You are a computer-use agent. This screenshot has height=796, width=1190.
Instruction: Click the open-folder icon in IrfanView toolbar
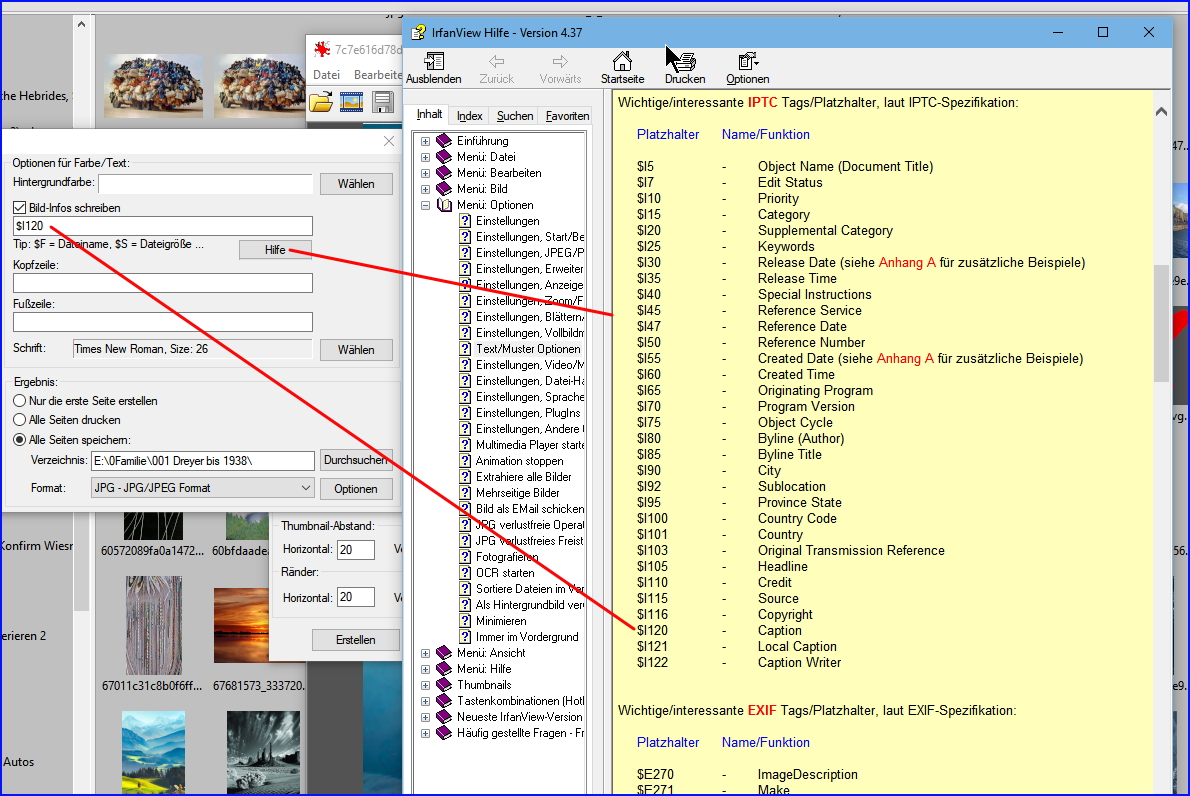(321, 102)
